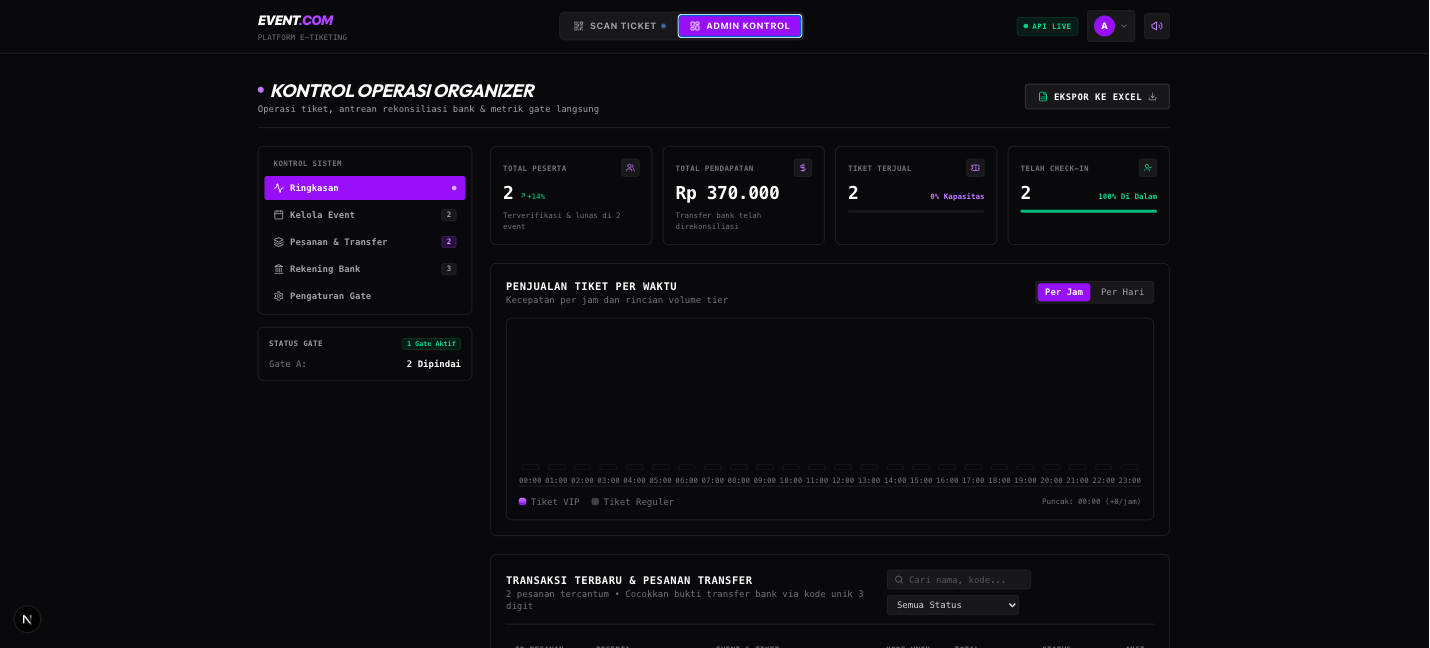Switch to Admin Kontrol tab
The width and height of the screenshot is (1430, 648).
point(740,26)
